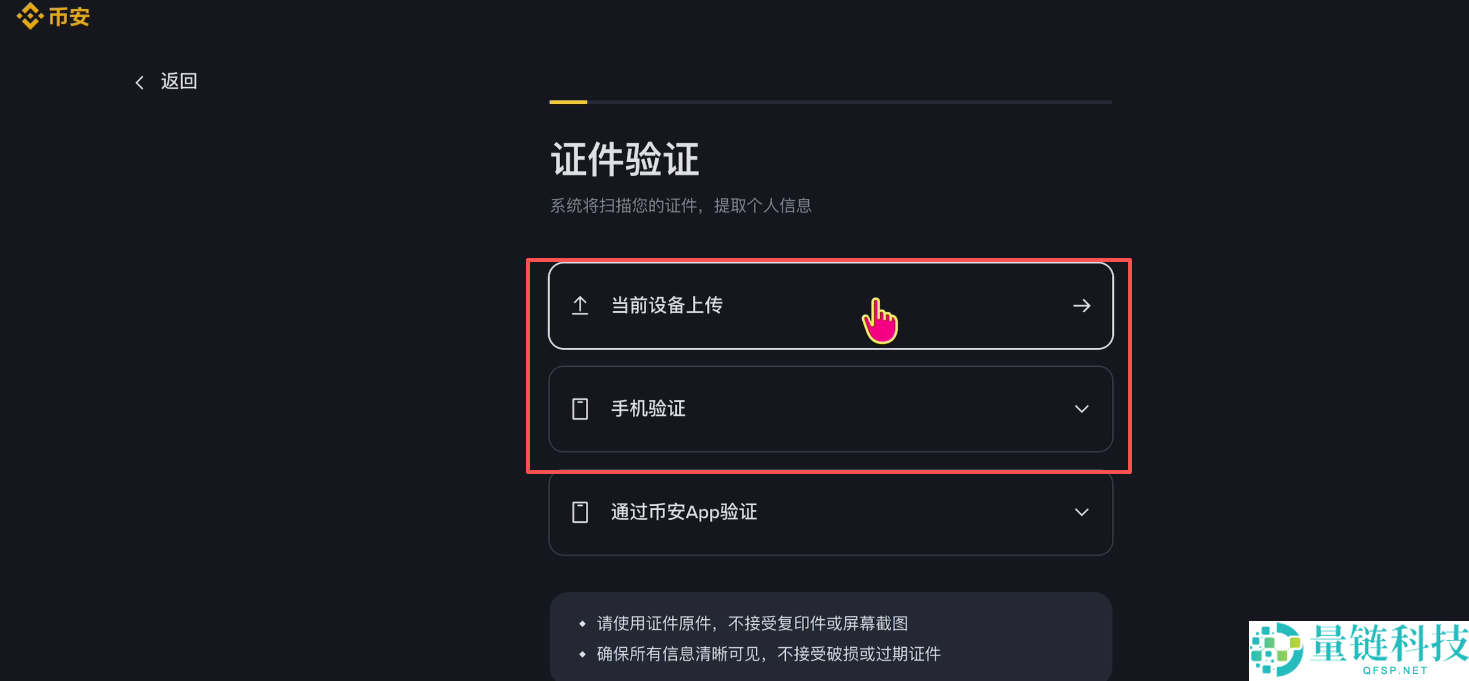
Task: Click the Binance logo in top corner
Action: point(52,16)
